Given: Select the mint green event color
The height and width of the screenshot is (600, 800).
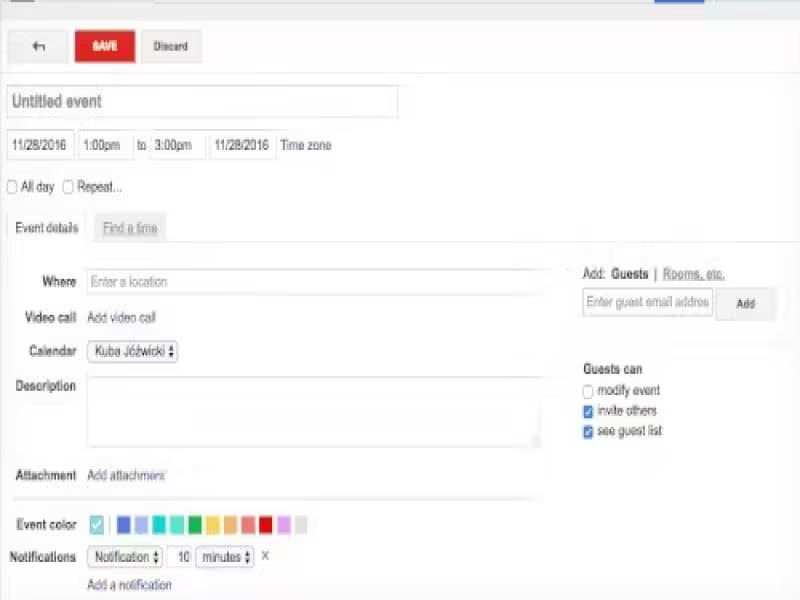Looking at the screenshot, I should click(x=177, y=524).
